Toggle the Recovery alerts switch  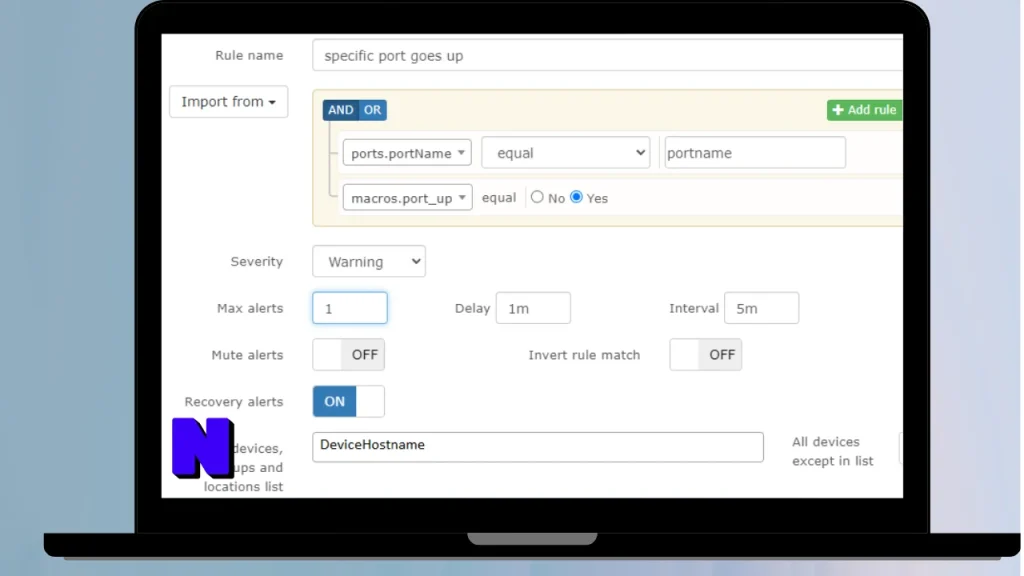[349, 401]
